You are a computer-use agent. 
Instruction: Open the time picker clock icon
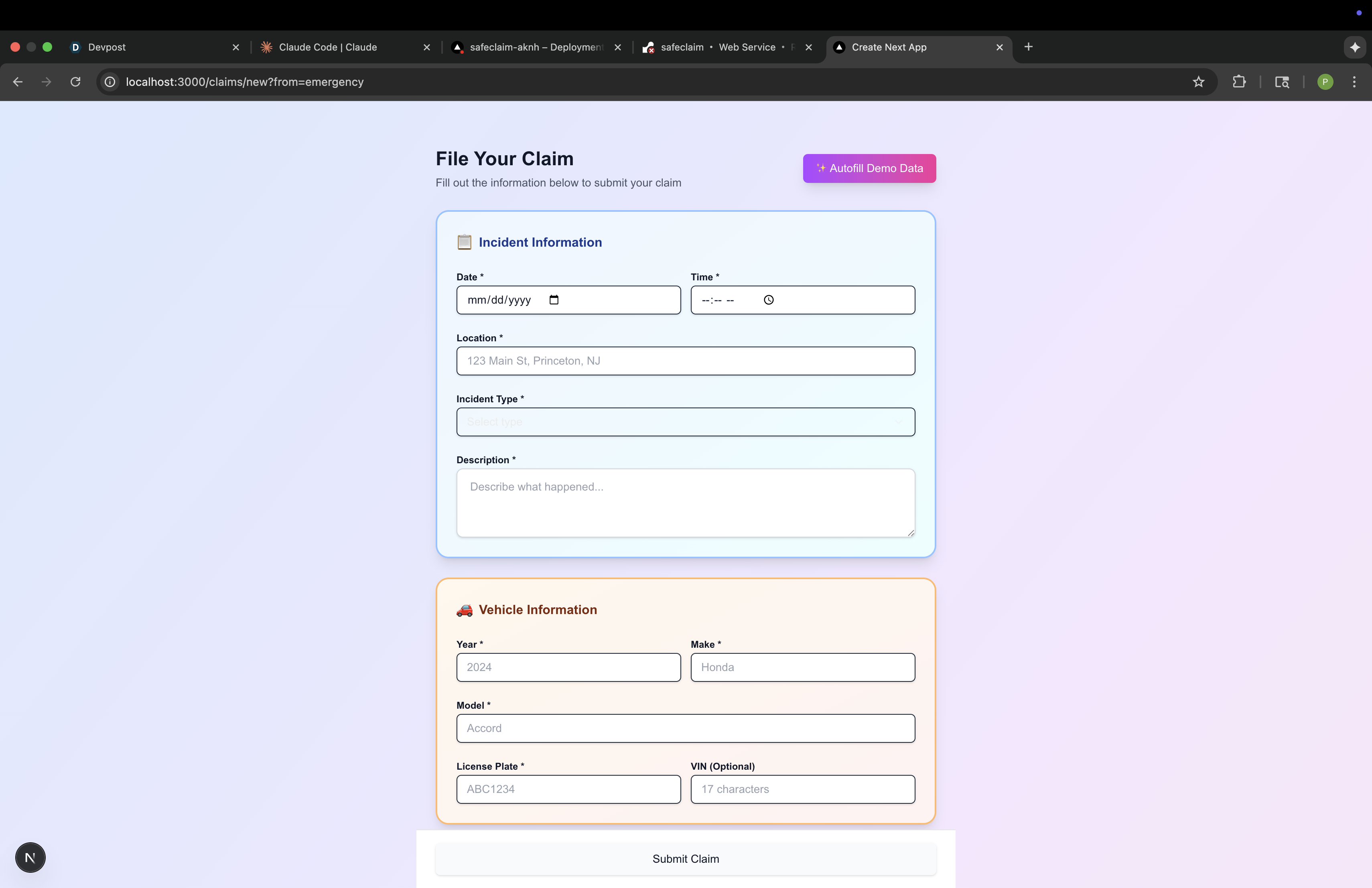coord(768,300)
